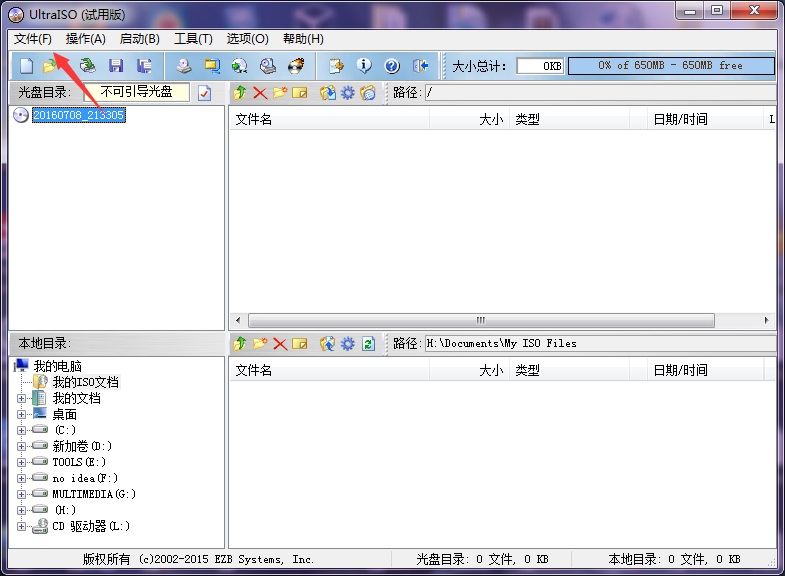
Task: Click the Open CD/DVD disc icon
Action: pos(88,66)
